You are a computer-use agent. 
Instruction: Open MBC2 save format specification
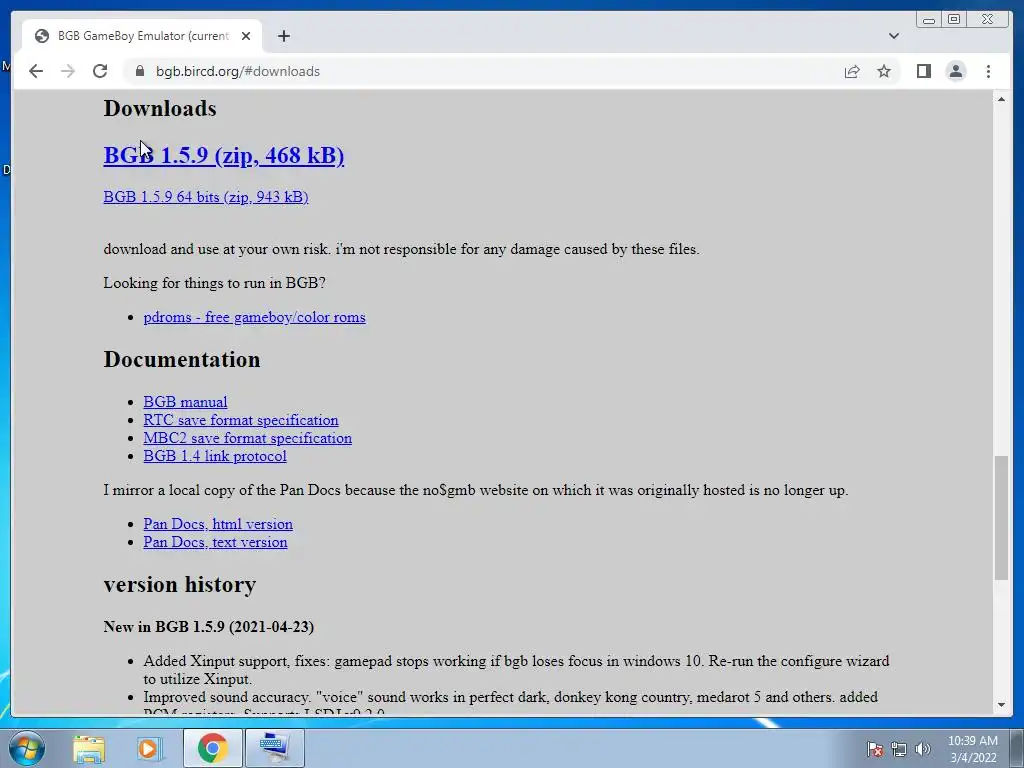[248, 438]
